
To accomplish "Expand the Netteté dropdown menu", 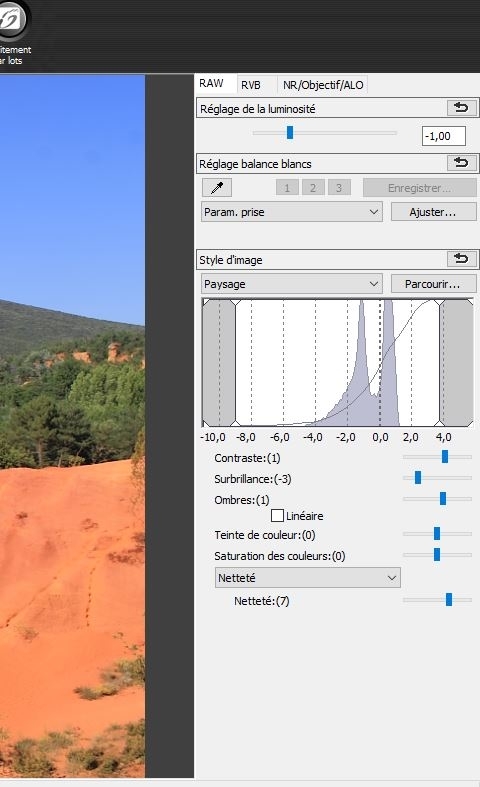I will coord(307,578).
